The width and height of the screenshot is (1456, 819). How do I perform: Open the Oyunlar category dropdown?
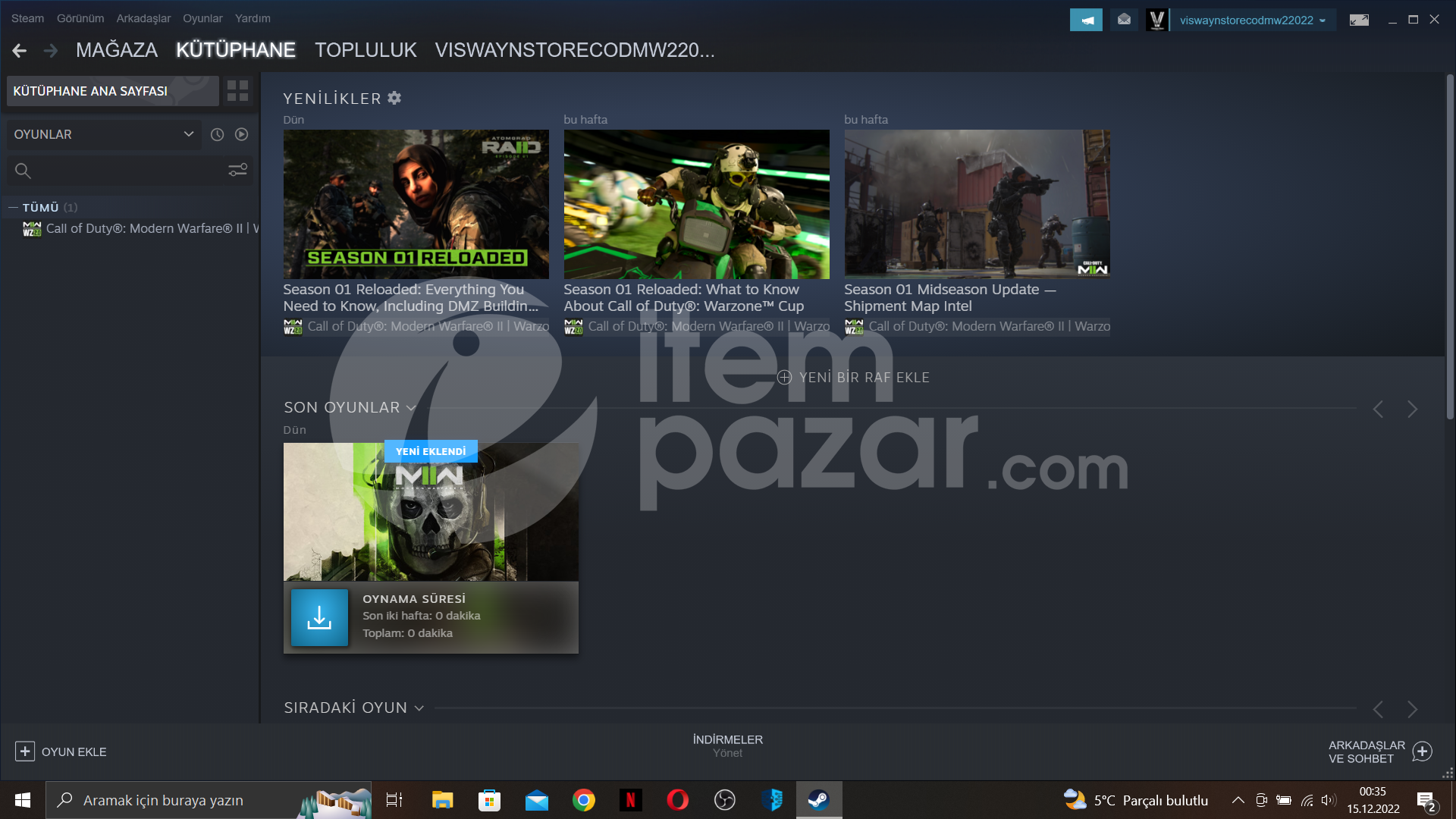104,134
